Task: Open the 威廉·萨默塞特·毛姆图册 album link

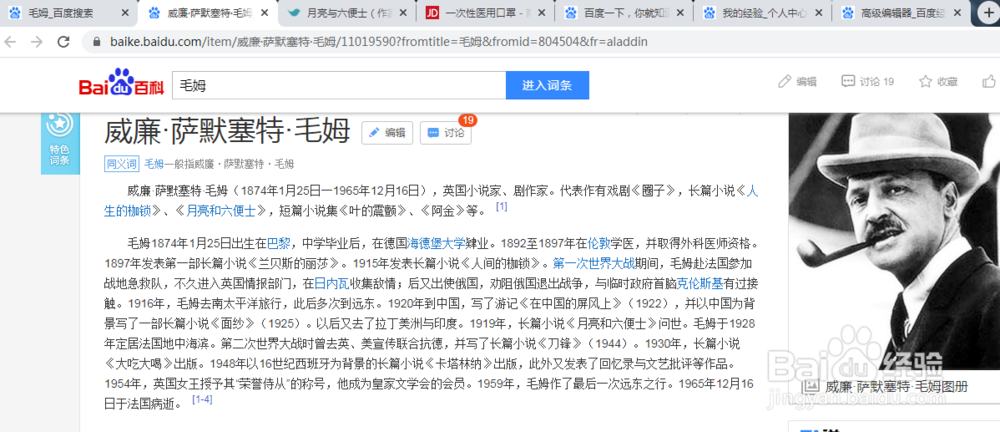Action: [897, 387]
